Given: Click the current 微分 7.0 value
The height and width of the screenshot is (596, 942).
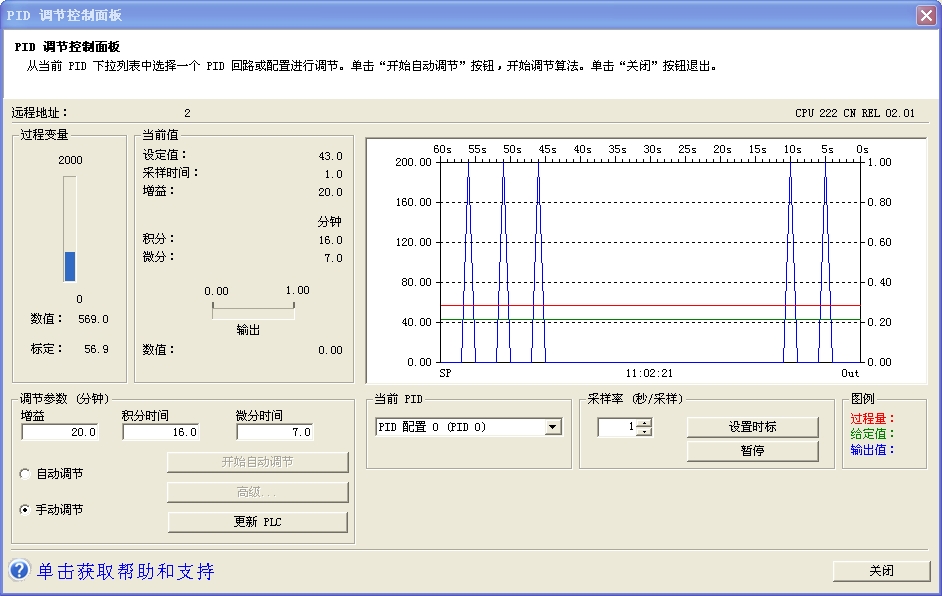Looking at the screenshot, I should point(333,258).
